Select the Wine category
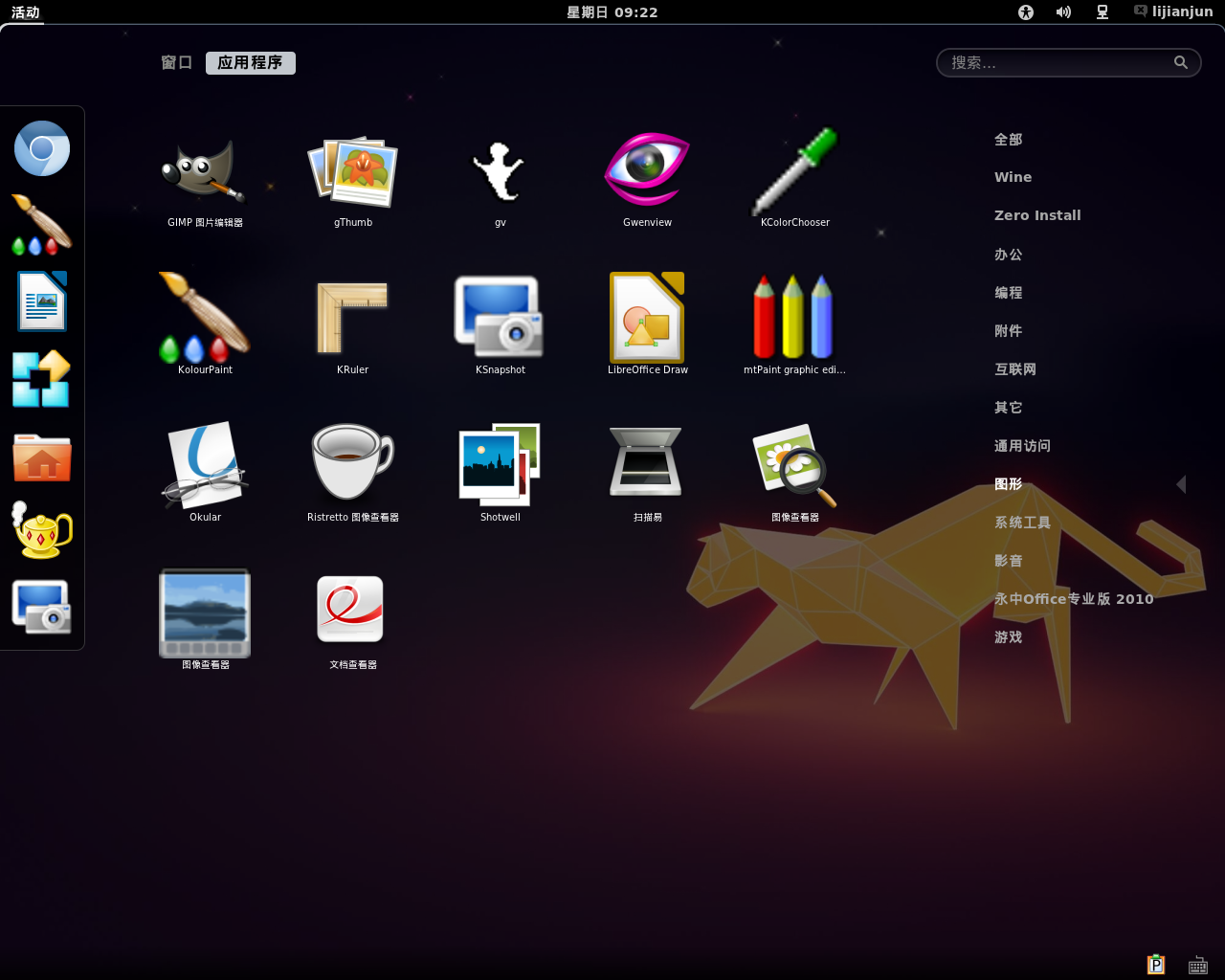Screen dimensions: 1225x980 point(1013,177)
